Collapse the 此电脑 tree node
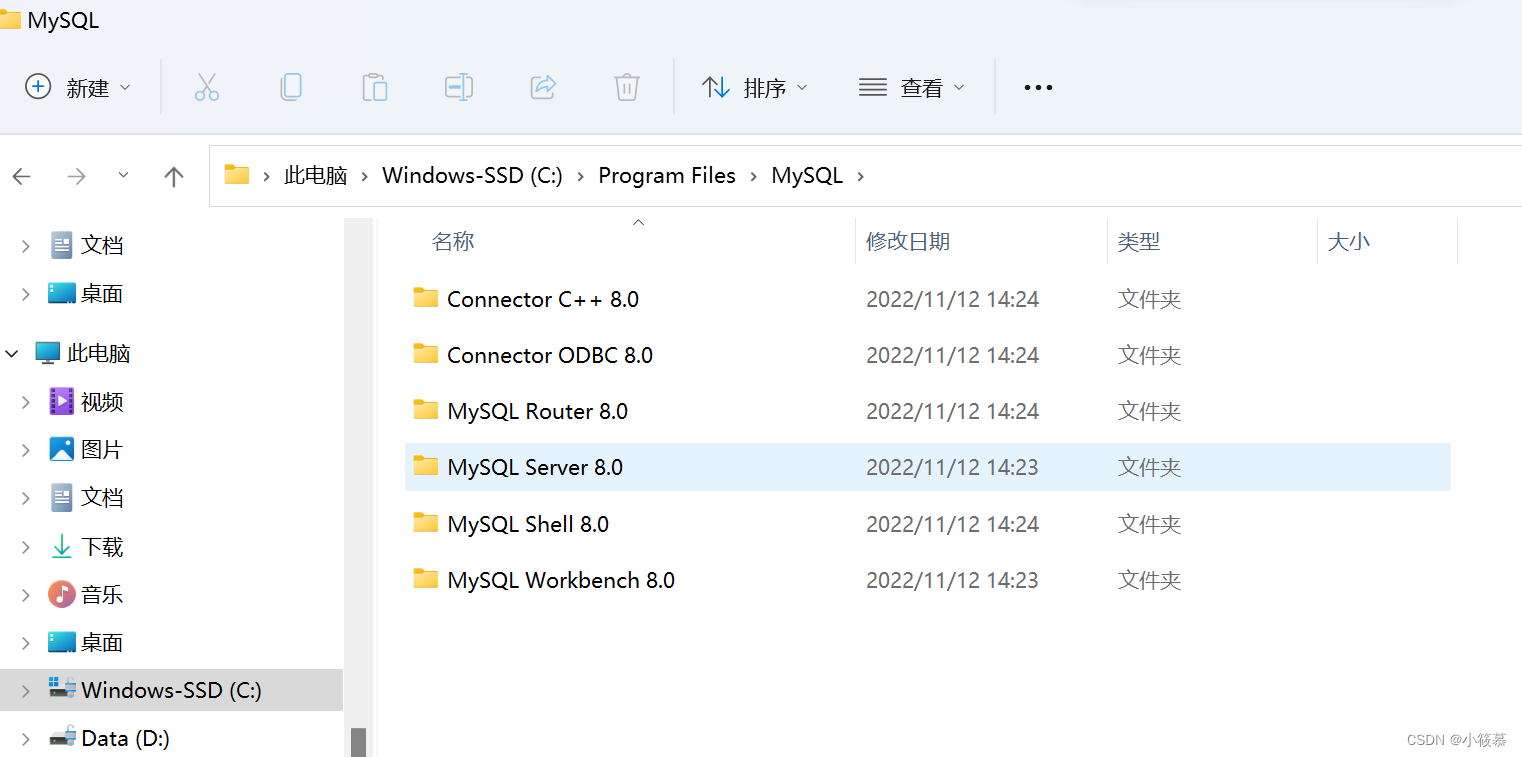 [x=12, y=353]
